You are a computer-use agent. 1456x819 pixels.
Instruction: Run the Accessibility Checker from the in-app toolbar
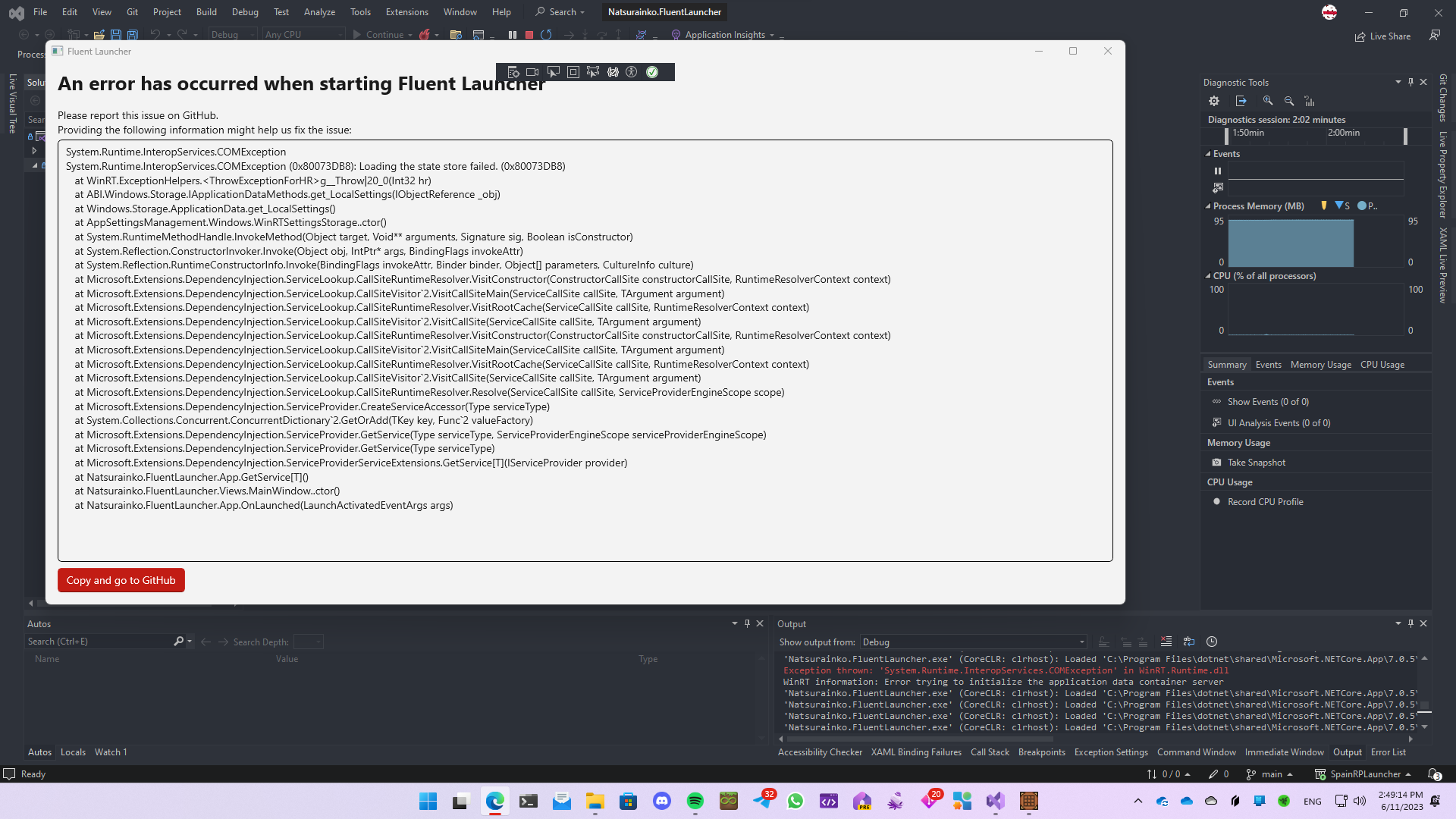(632, 72)
